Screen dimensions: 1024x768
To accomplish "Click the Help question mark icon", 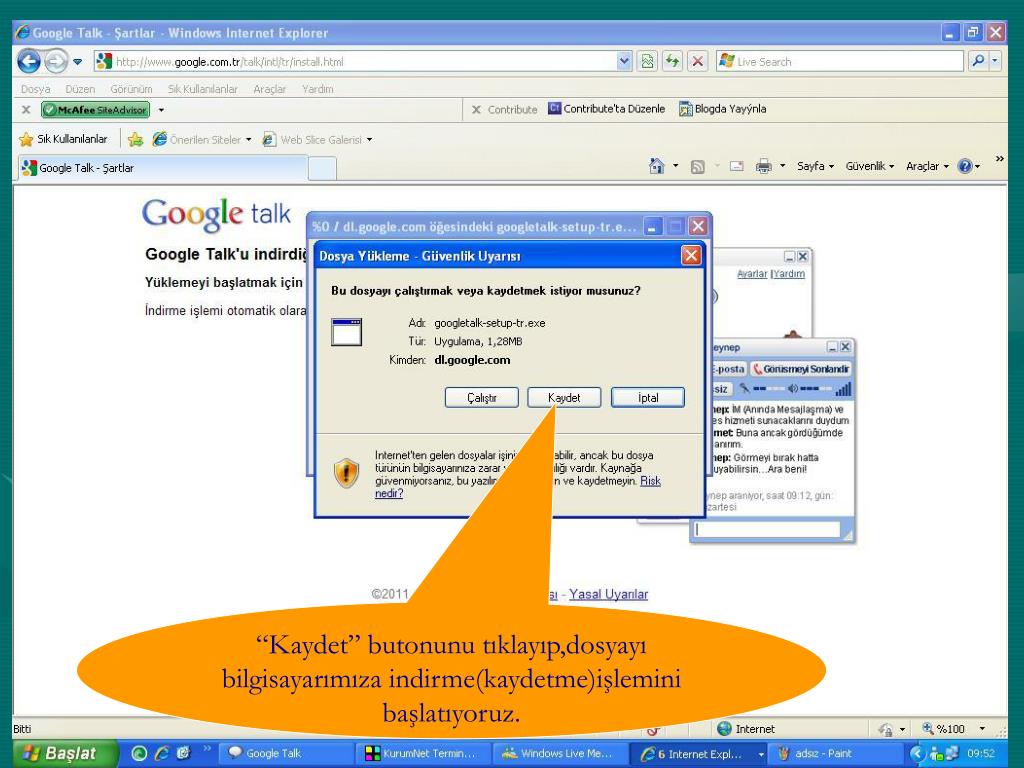I will tap(965, 167).
